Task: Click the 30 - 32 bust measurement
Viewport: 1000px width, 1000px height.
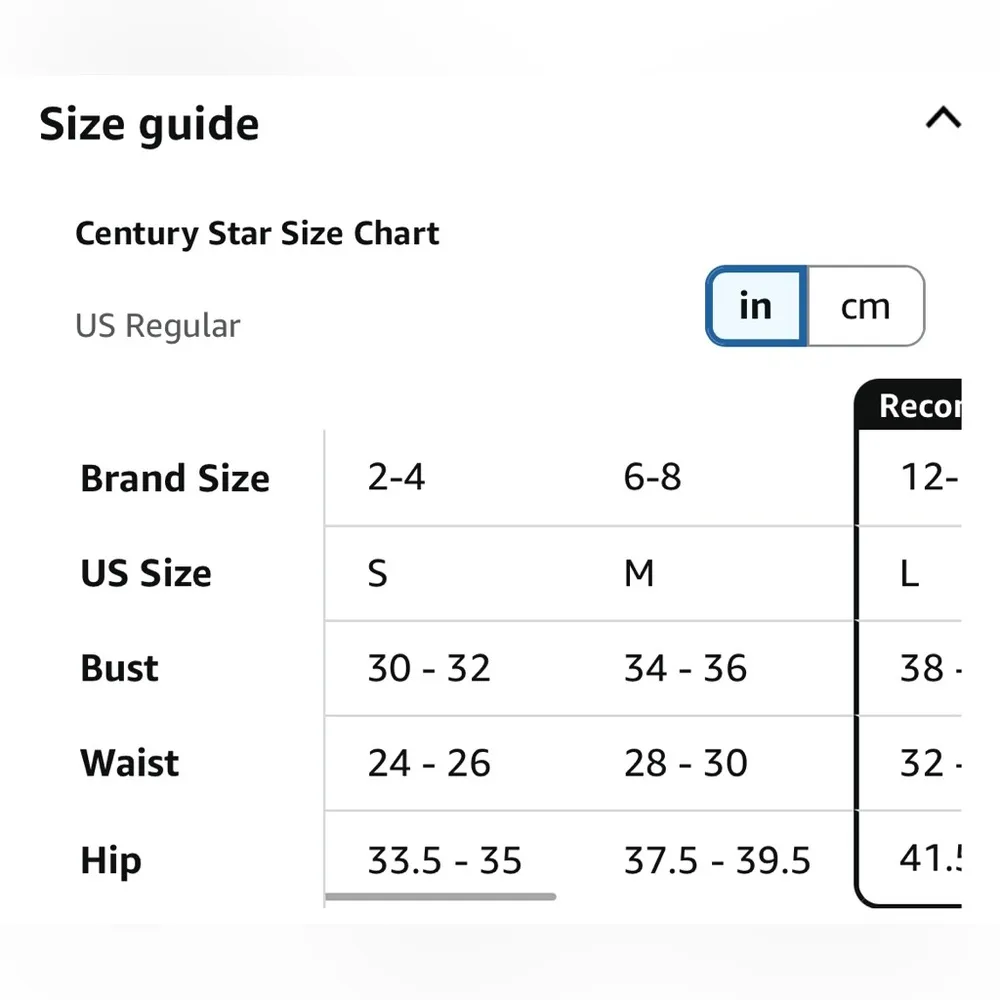Action: point(429,668)
